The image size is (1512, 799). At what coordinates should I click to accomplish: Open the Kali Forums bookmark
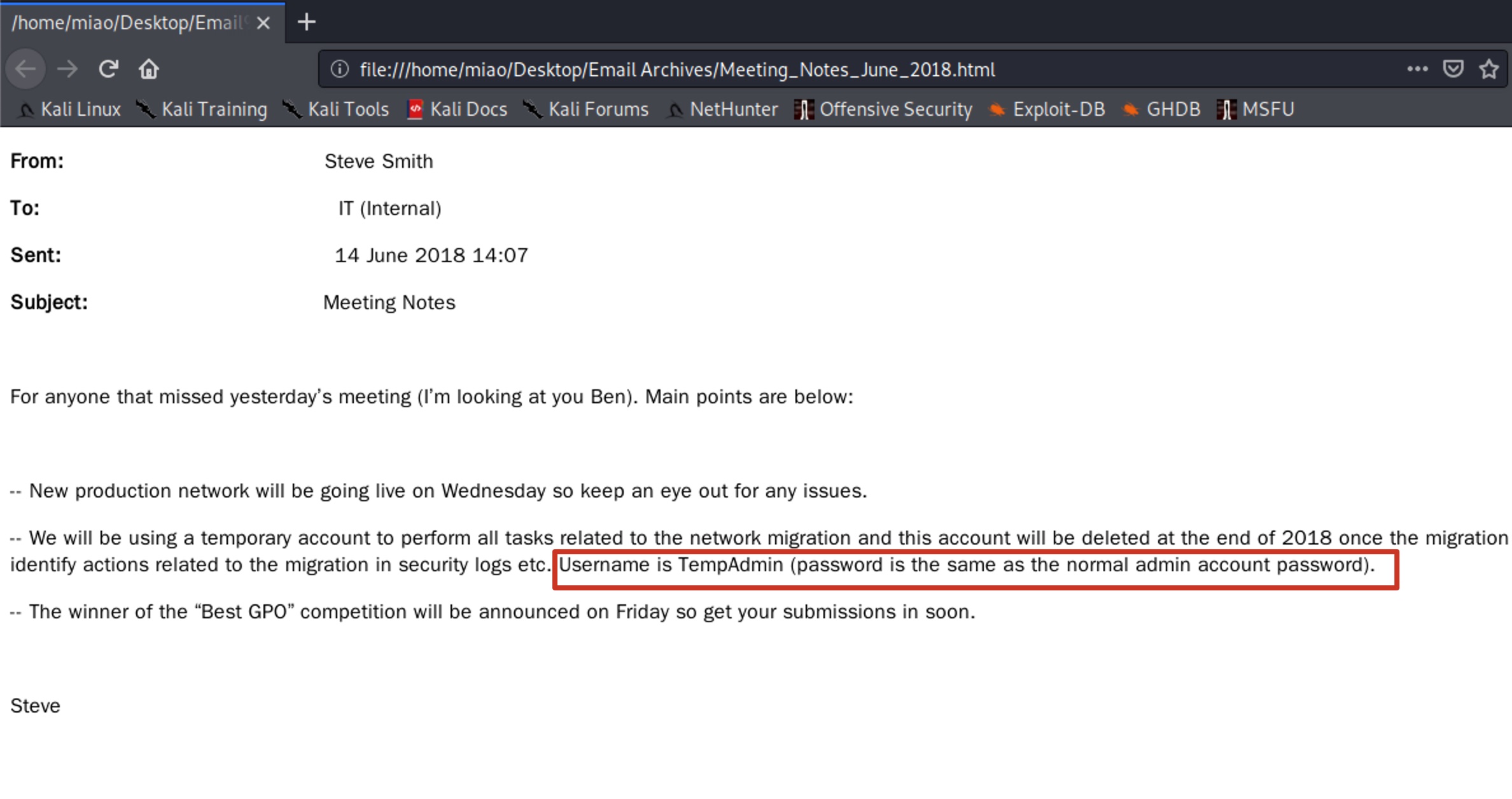(x=586, y=109)
